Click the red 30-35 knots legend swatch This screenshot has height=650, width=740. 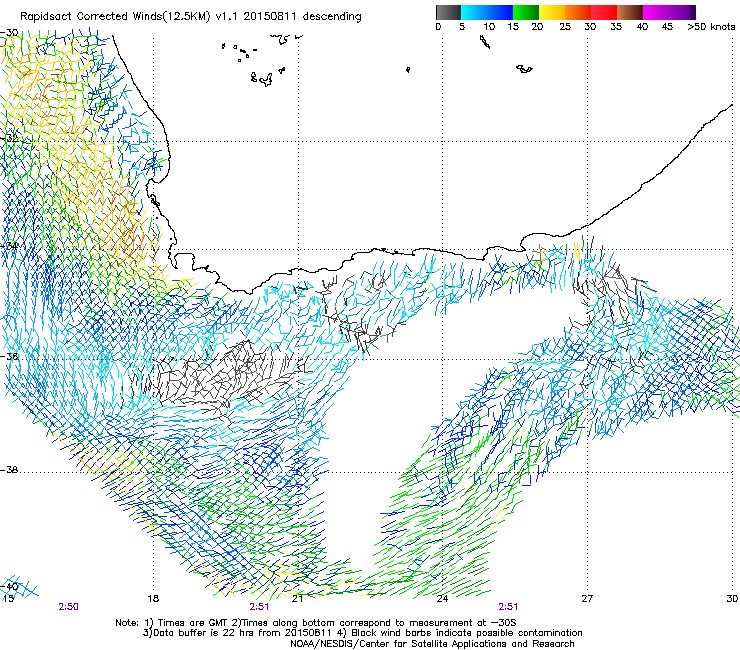604,12
